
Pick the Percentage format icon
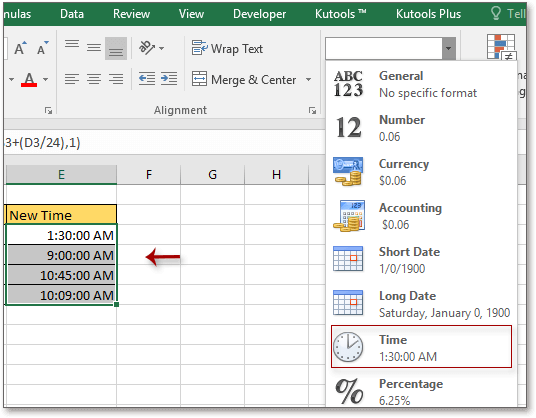pos(349,391)
